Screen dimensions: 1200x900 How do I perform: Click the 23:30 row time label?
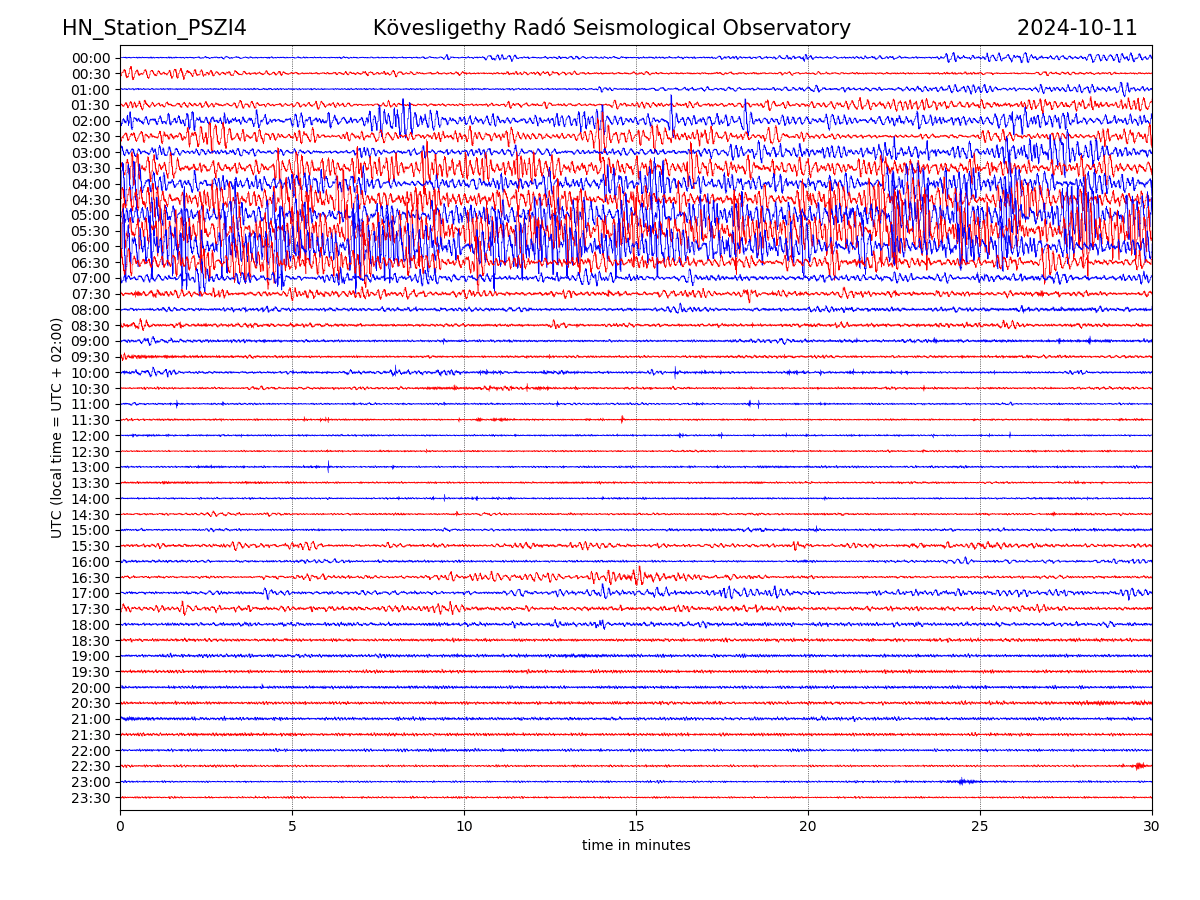[90, 798]
